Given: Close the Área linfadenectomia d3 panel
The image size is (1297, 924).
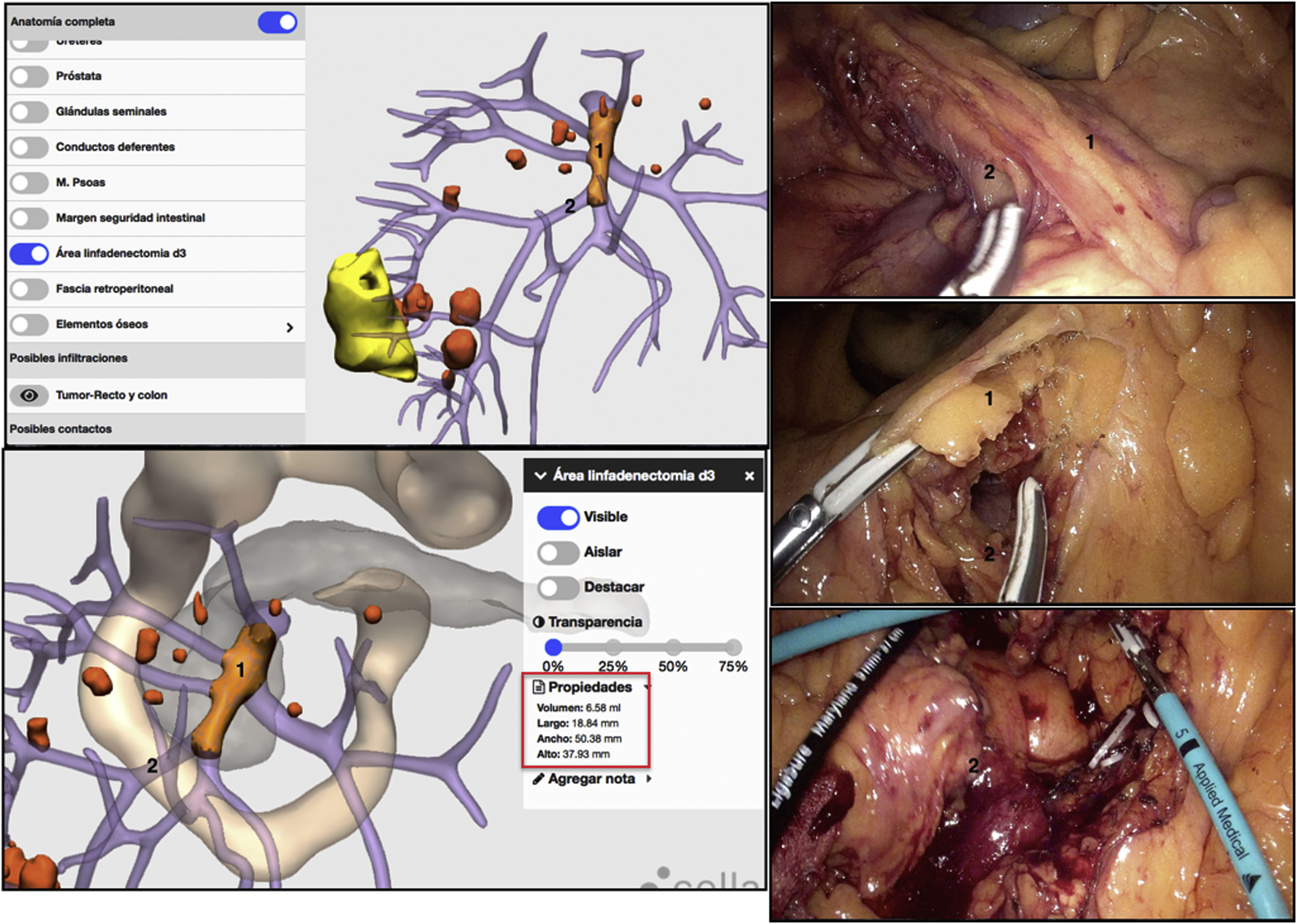Looking at the screenshot, I should tap(749, 476).
